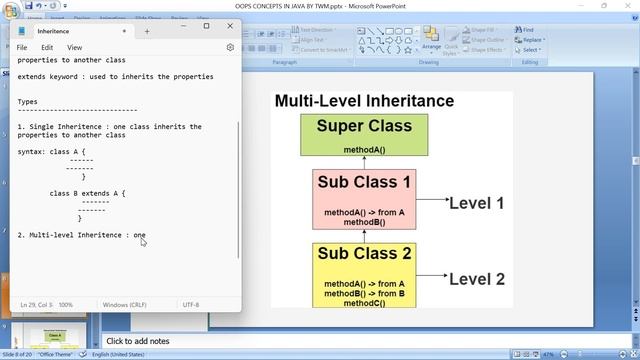Viewport: 640px width, 360px height.
Task: Open Notepad's File menu
Action: point(22,47)
